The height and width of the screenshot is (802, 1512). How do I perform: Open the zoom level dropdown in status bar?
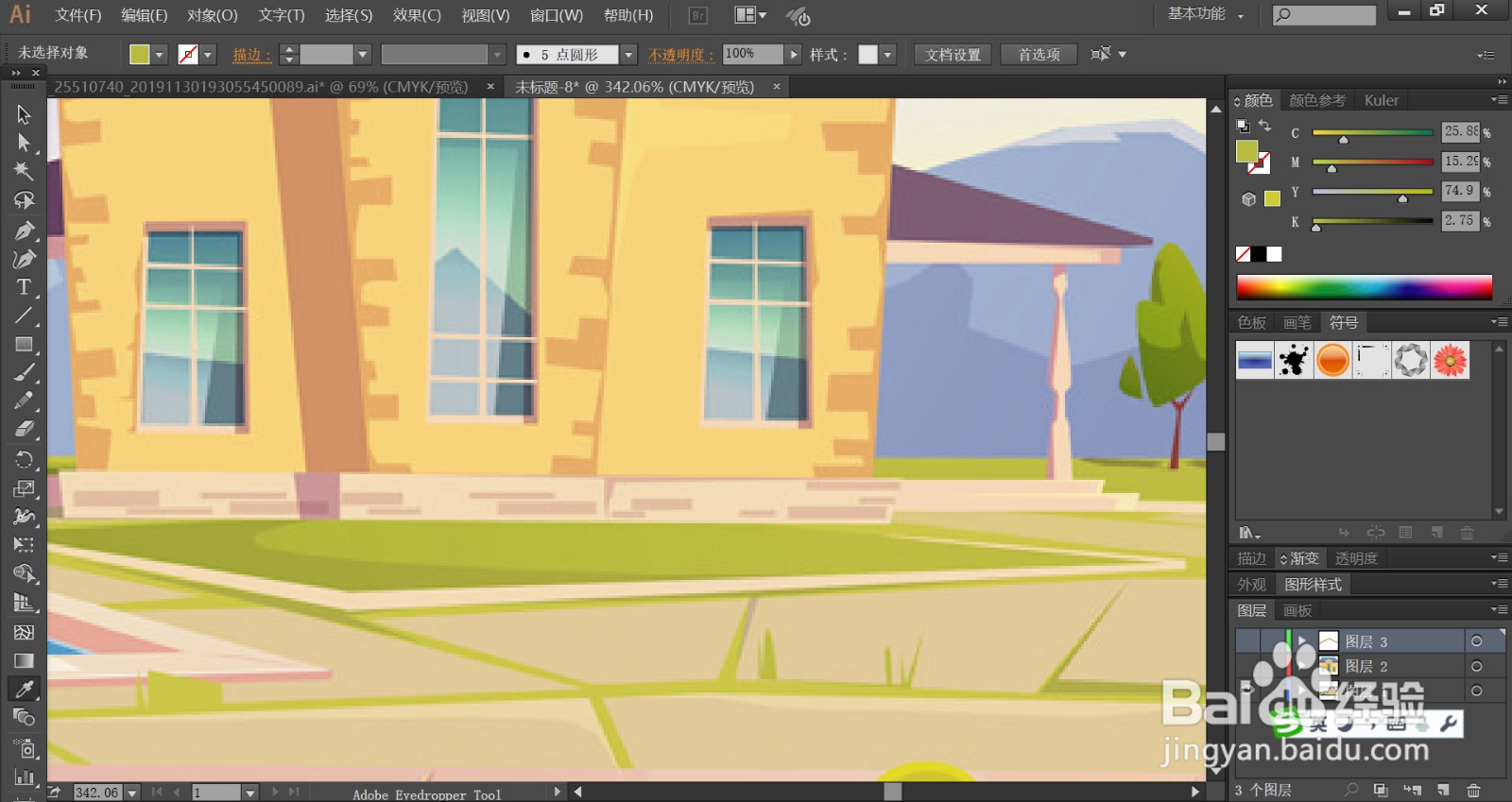tap(132, 793)
